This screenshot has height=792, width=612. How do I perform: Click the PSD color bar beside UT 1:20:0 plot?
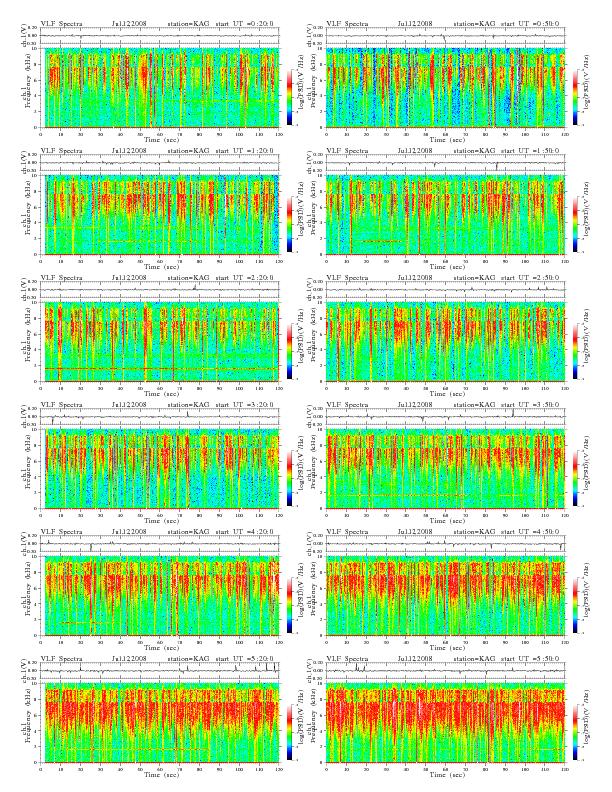pos(289,224)
